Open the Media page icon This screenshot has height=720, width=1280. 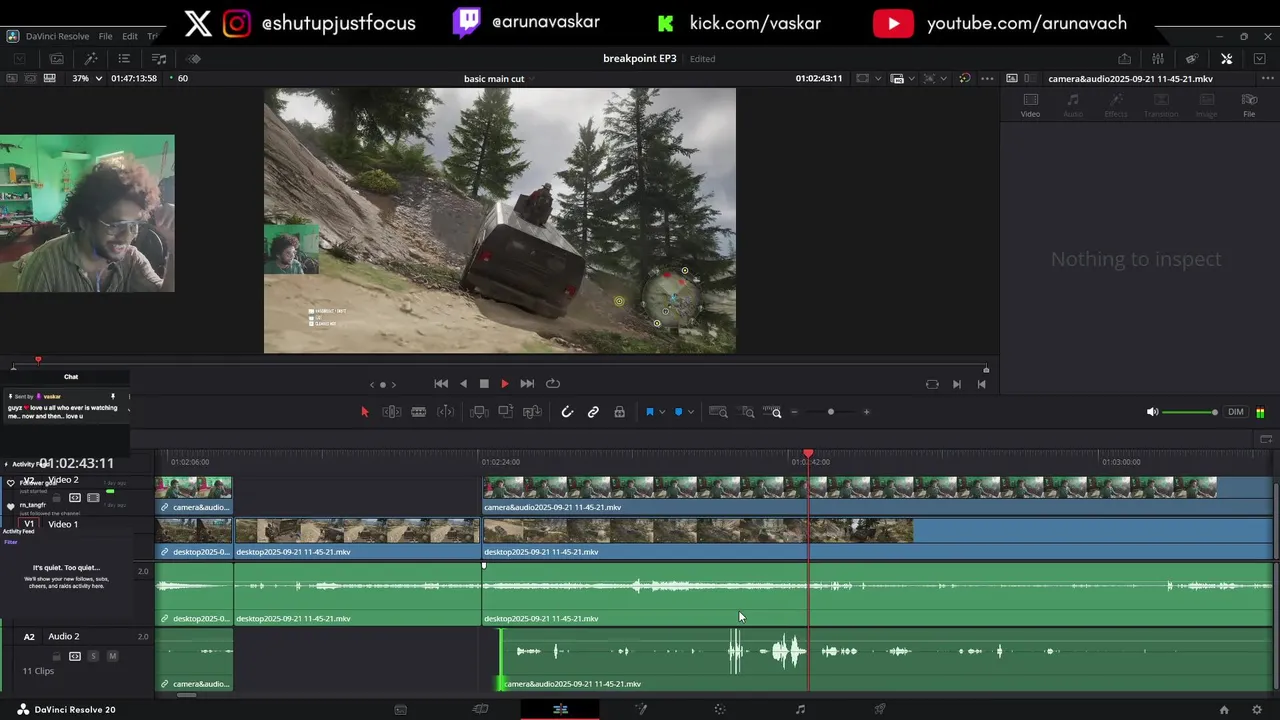click(x=400, y=709)
